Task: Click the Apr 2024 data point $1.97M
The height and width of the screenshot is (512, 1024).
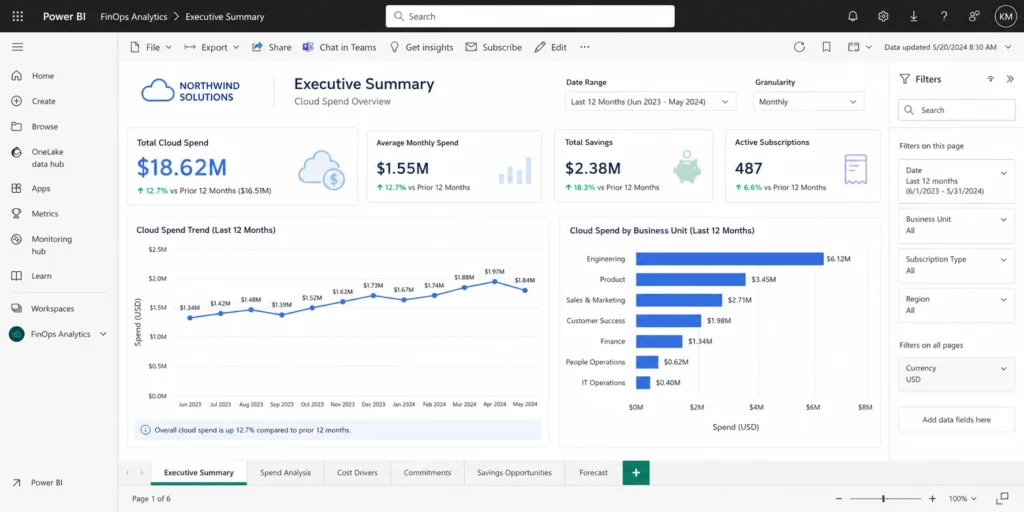Action: coord(494,281)
